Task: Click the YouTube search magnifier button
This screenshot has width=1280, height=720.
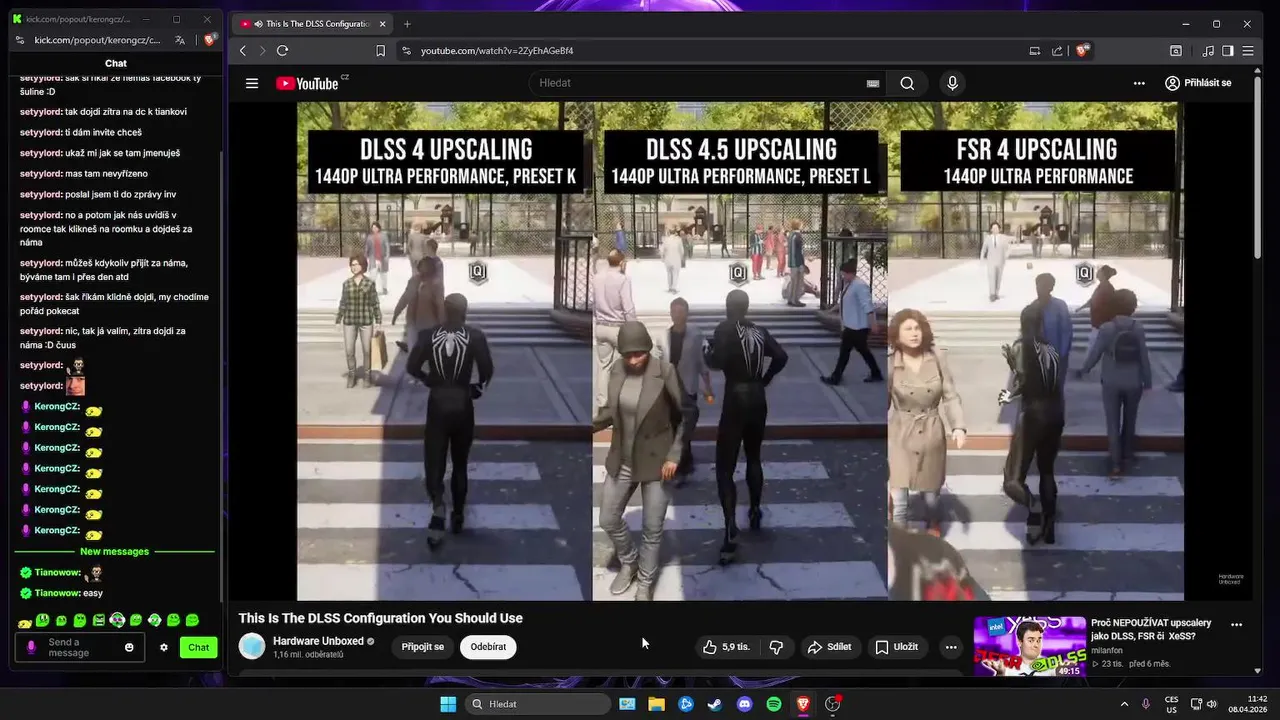Action: click(907, 83)
